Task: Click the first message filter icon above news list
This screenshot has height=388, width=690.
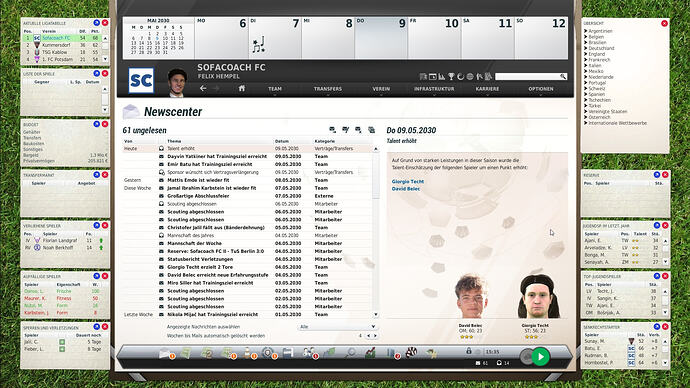Action: pyautogui.click(x=332, y=130)
